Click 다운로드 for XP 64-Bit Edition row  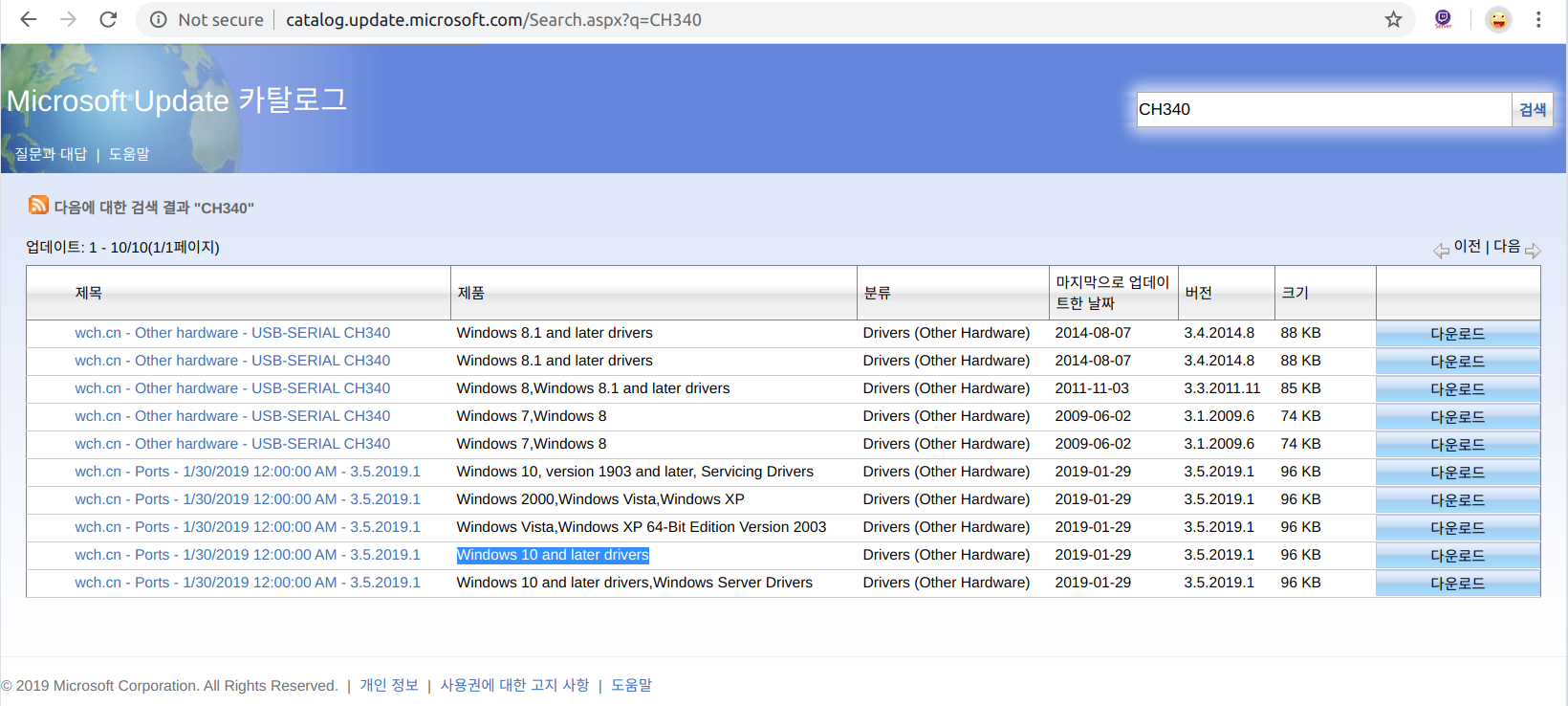click(x=1458, y=528)
